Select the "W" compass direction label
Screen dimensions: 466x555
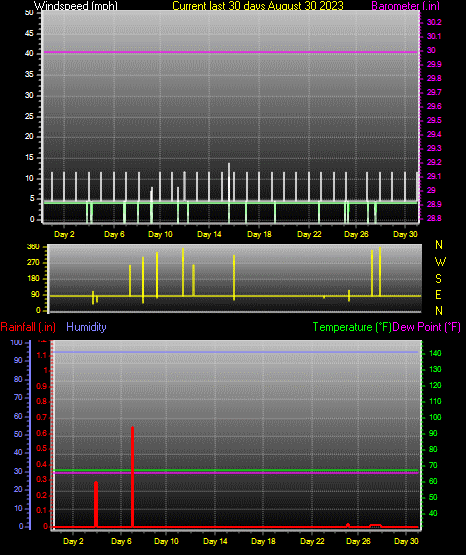pos(440,262)
